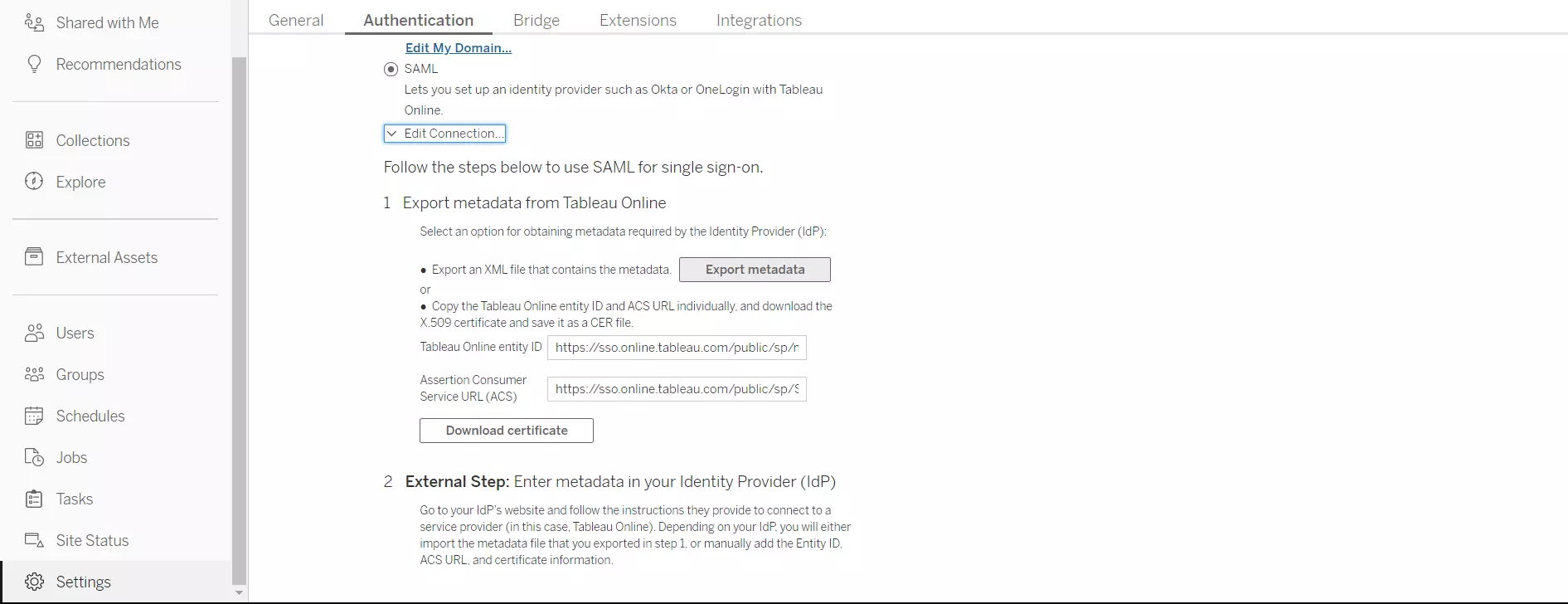Open the Groups label in sidebar
Image resolution: width=1568 pixels, height=604 pixels.
[x=80, y=374]
